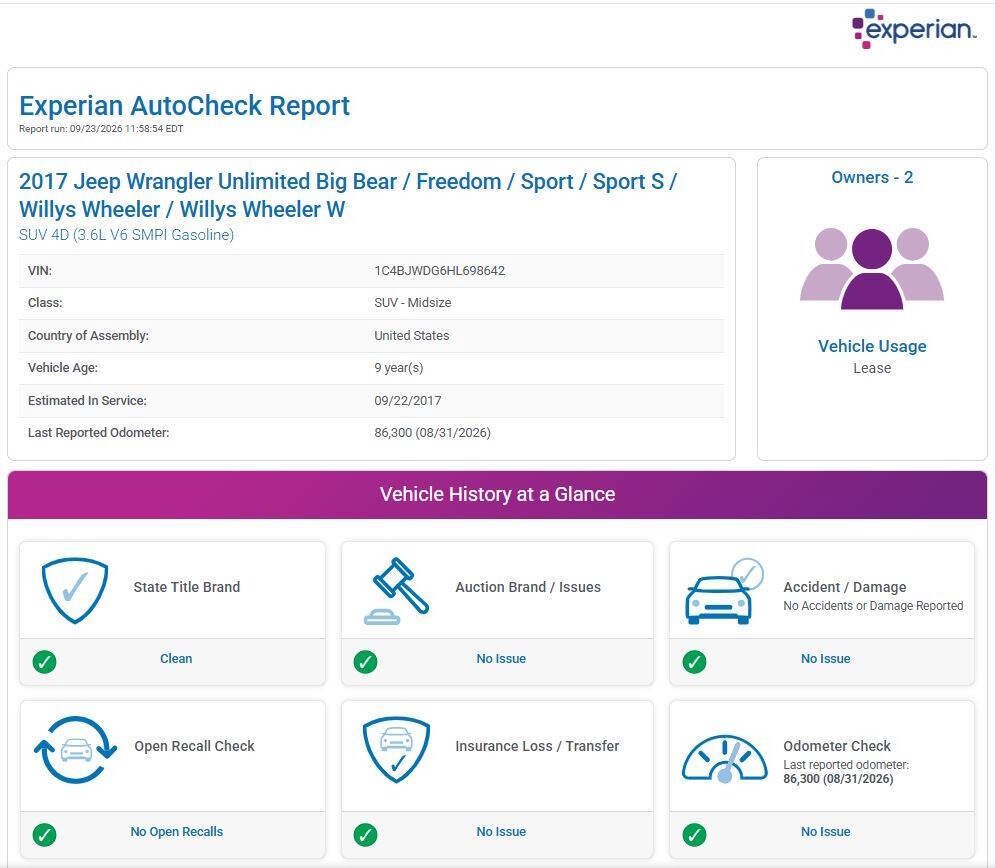The width and height of the screenshot is (995, 868).
Task: Click the purple owners people icon
Action: pos(872,268)
